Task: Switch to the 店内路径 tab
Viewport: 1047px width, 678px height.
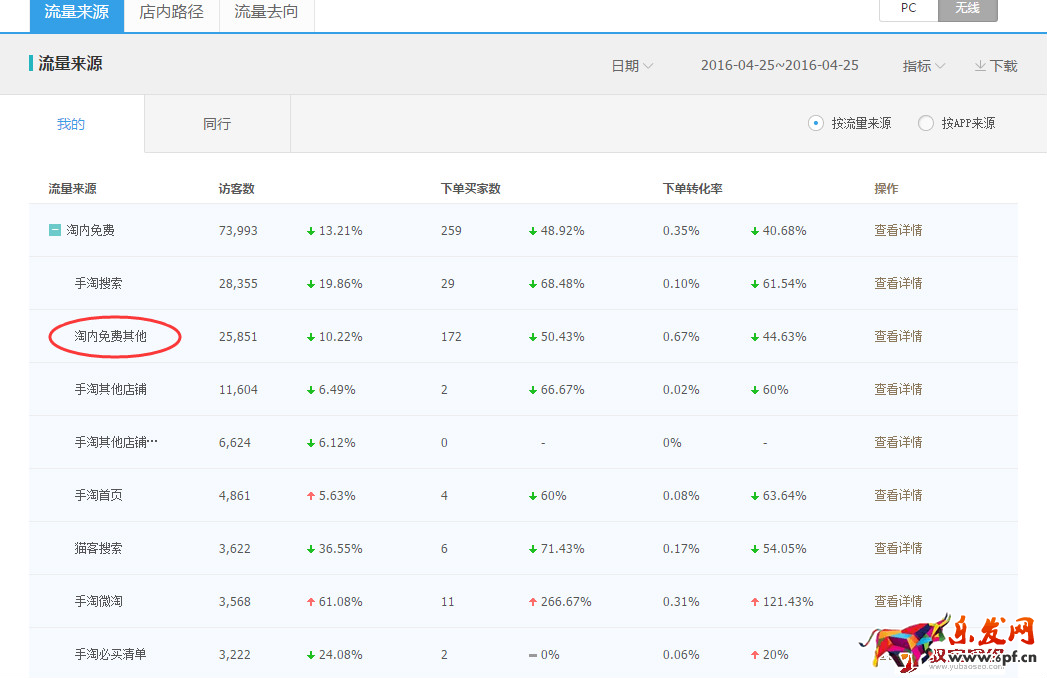Action: [171, 13]
